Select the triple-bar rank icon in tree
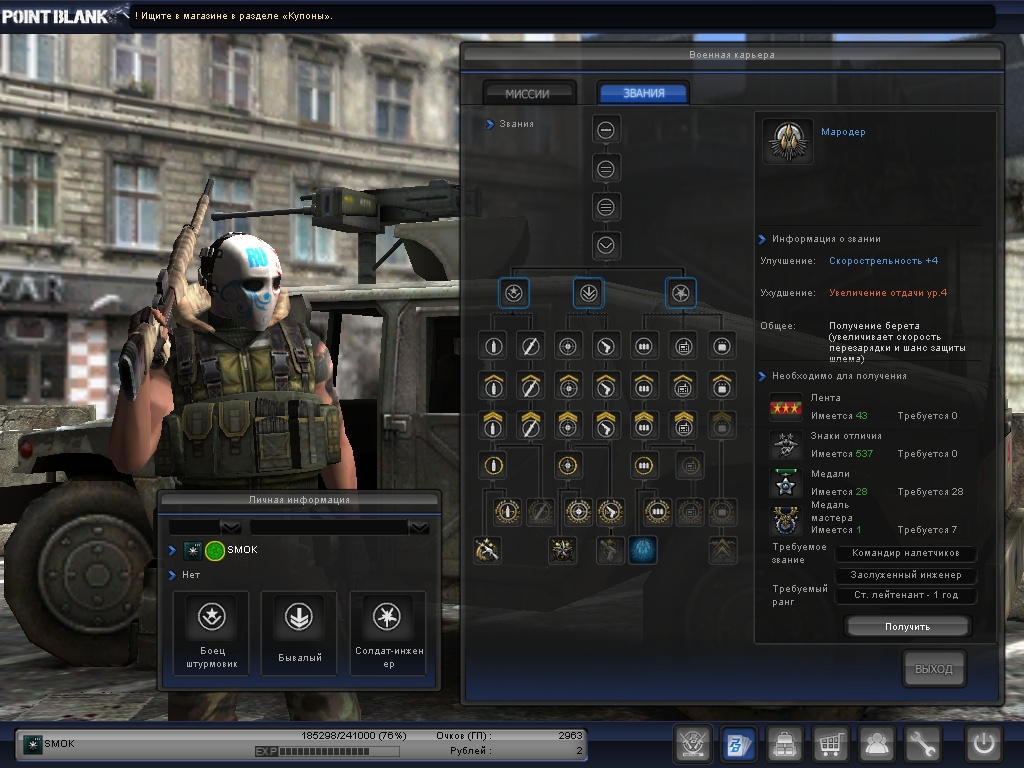The image size is (1024, 768). [x=606, y=208]
